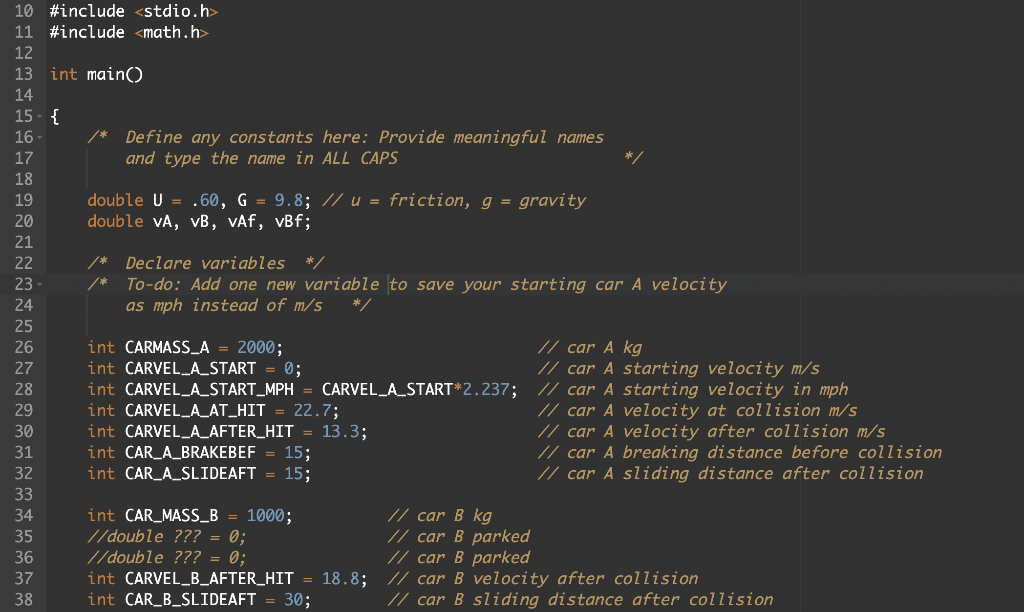Click the main function name
The width and height of the screenshot is (1024, 612).
click(x=105, y=74)
